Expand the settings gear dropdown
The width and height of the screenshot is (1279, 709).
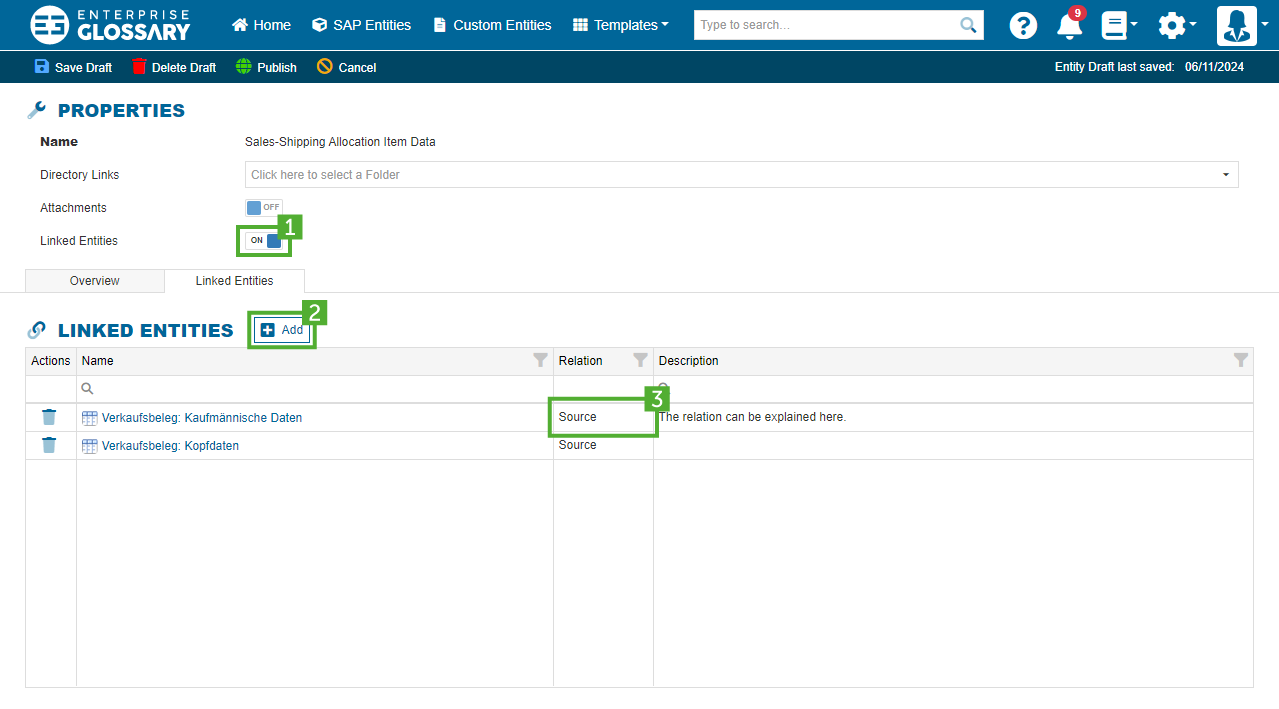[x=1176, y=26]
